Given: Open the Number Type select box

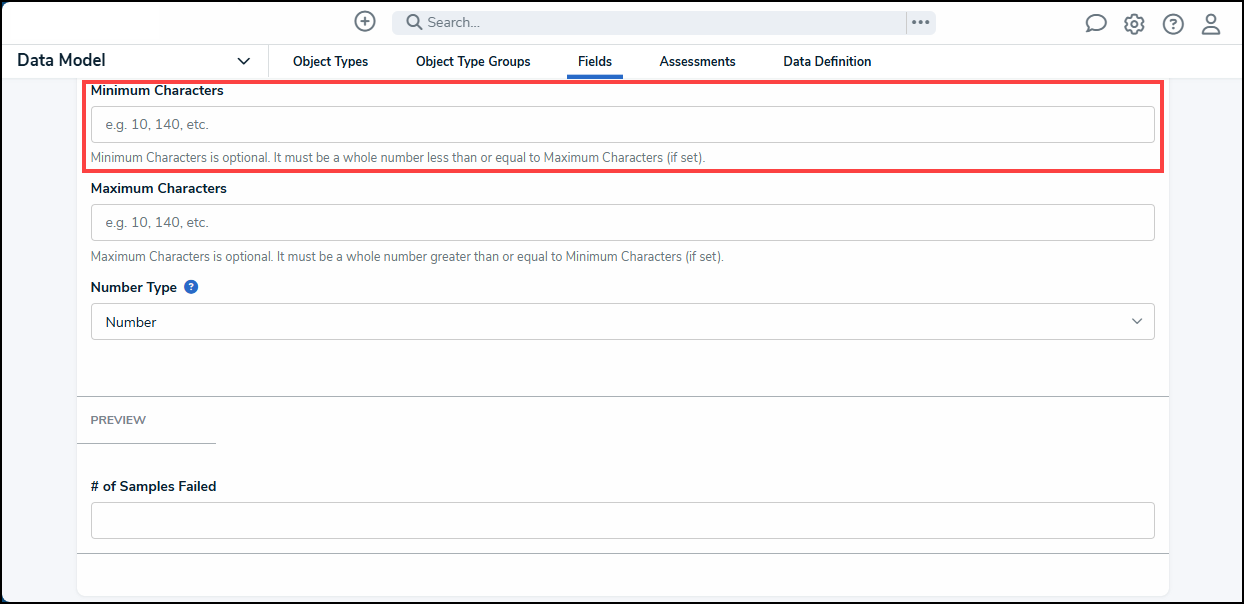Looking at the screenshot, I should [622, 322].
